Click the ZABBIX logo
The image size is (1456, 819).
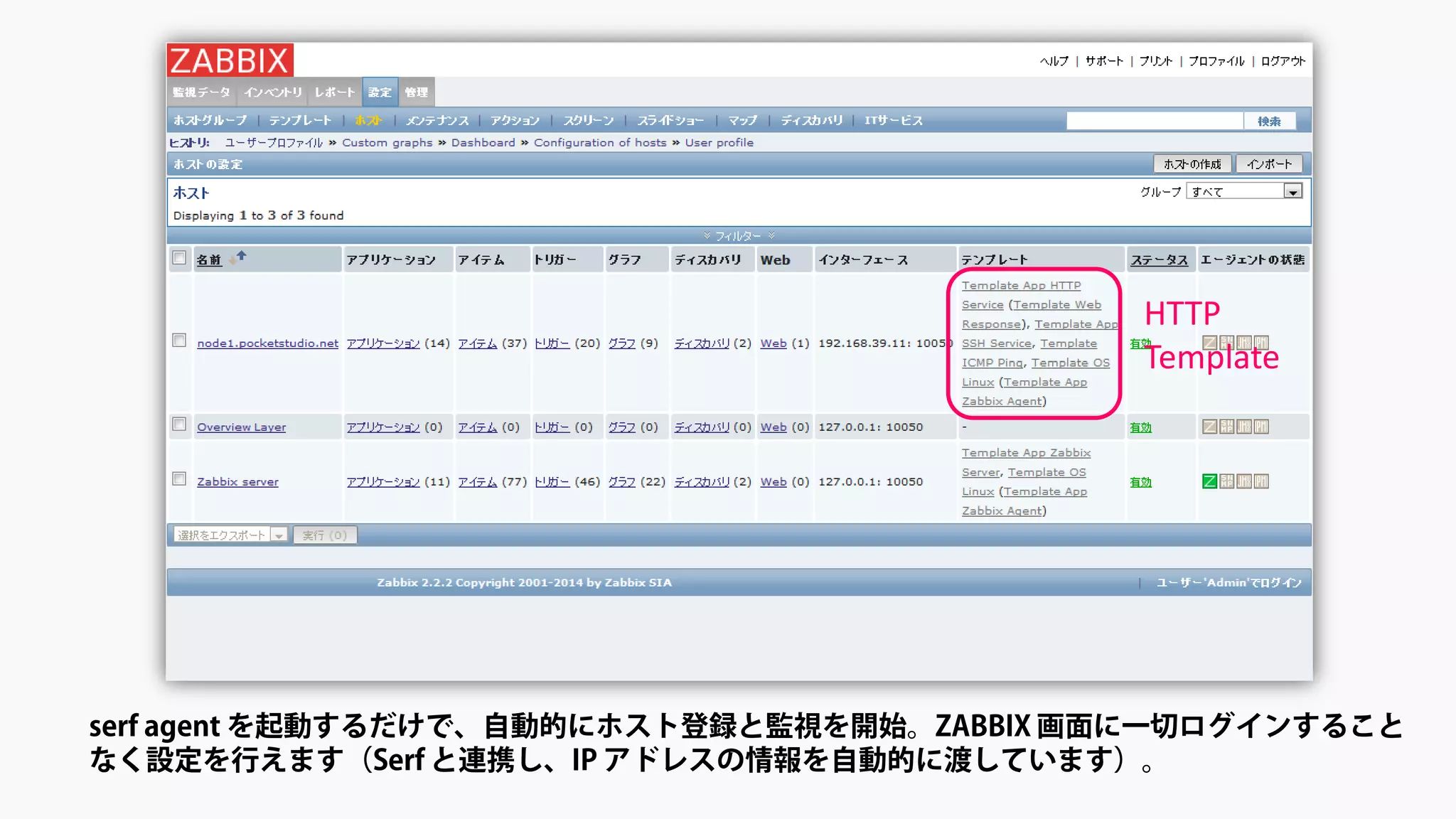pos(230,60)
